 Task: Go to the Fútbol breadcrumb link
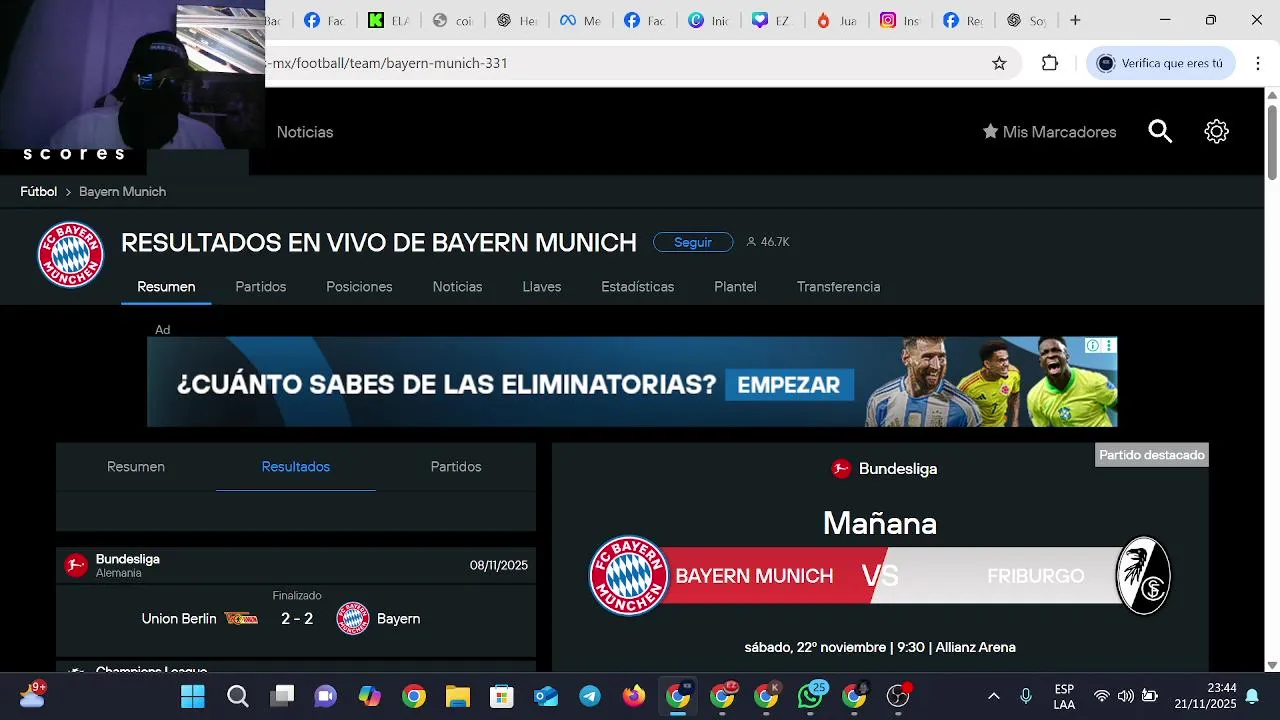[39, 191]
